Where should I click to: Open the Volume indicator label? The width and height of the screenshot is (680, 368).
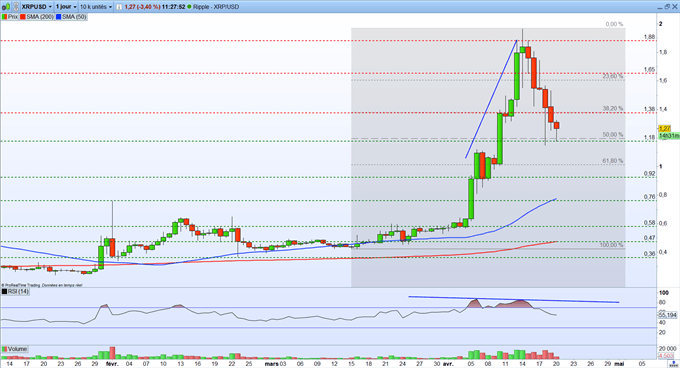click(17, 349)
